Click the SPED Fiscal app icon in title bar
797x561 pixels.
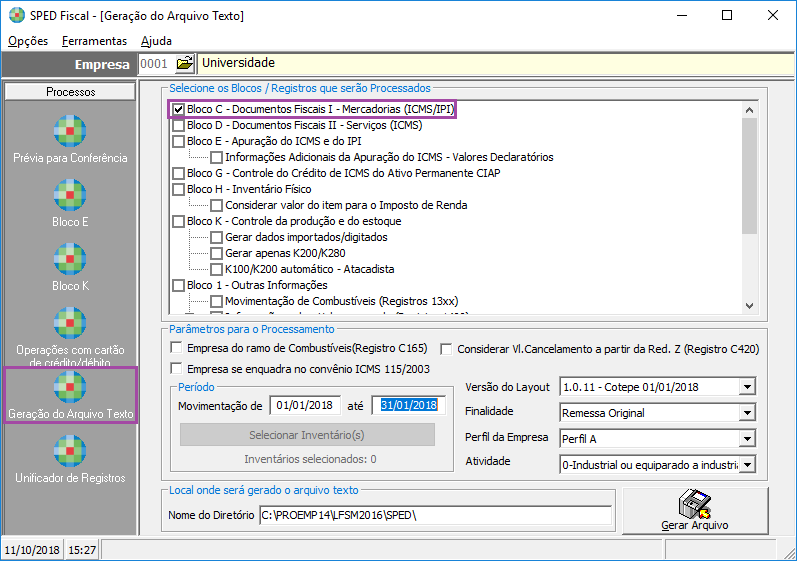(x=17, y=15)
